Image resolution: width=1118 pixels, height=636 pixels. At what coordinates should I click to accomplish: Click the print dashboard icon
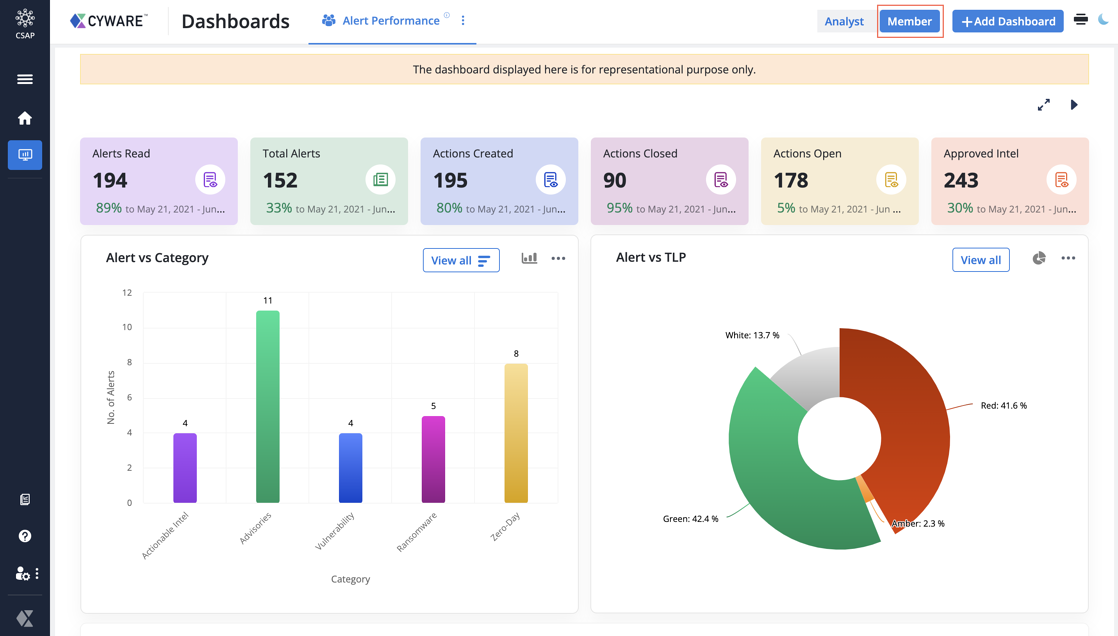coord(1080,20)
